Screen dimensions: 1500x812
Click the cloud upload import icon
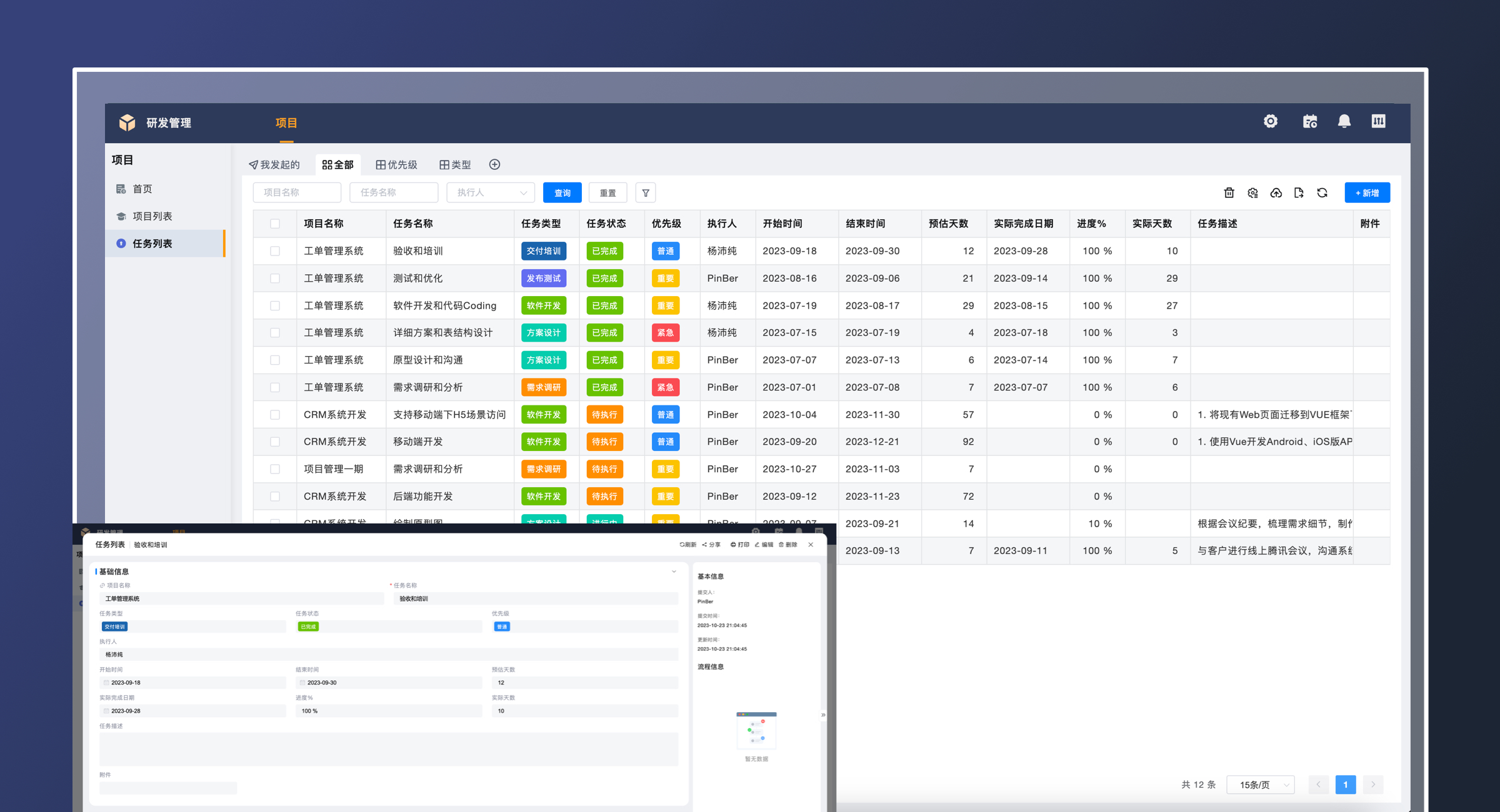[x=1276, y=193]
